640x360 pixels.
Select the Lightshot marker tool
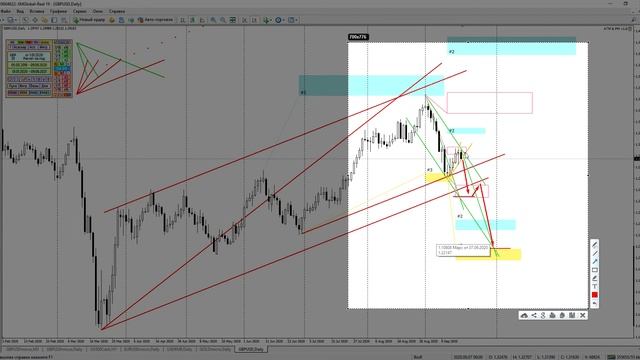[x=595, y=278]
